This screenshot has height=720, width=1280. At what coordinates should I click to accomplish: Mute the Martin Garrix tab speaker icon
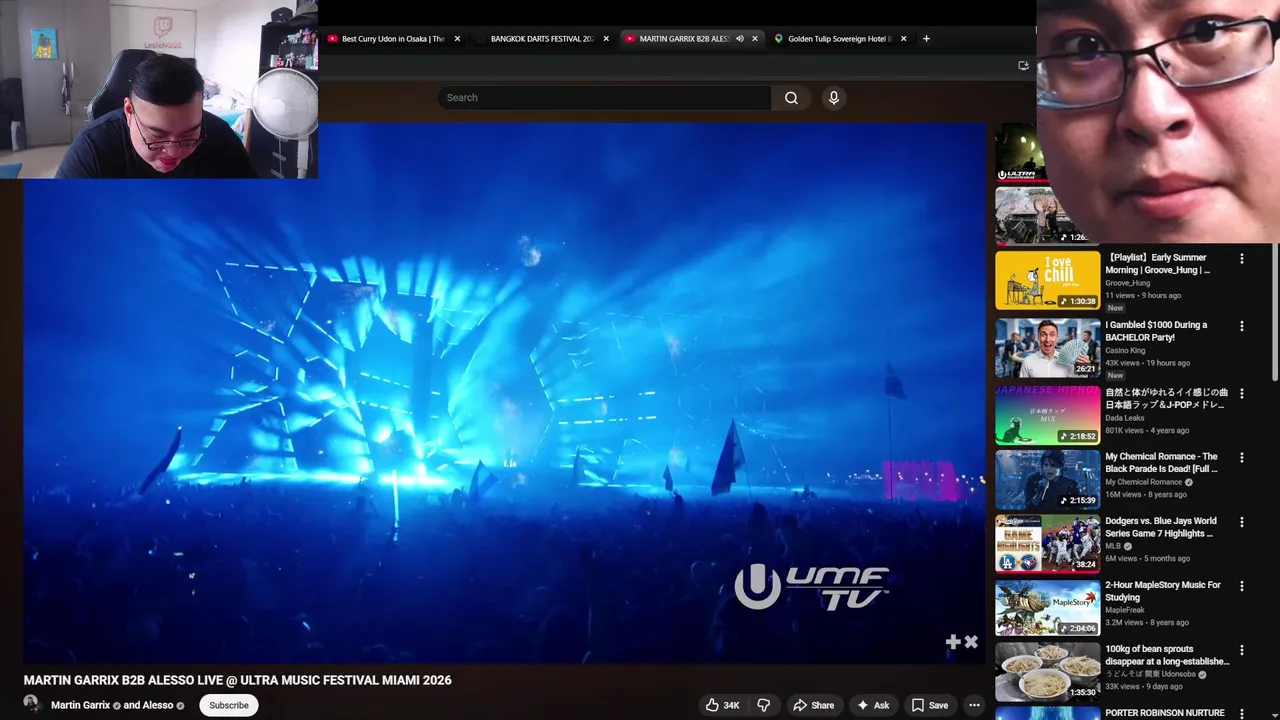pos(740,39)
